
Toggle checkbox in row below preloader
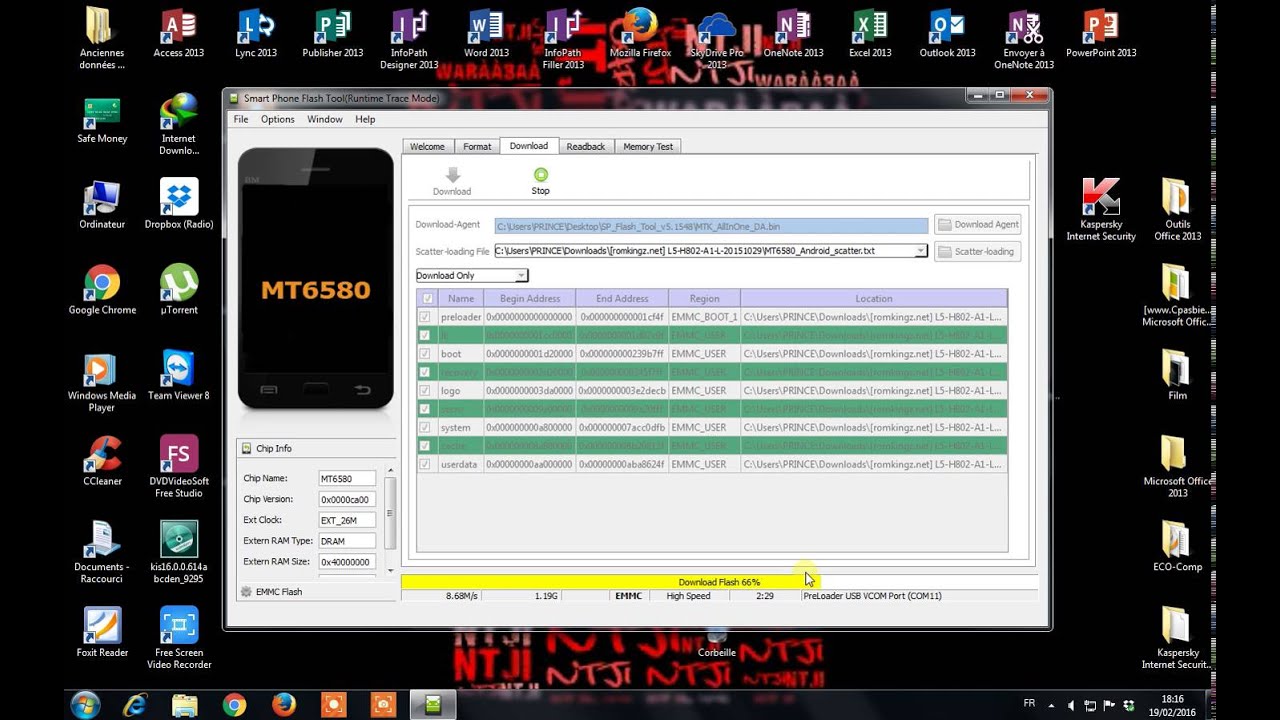tap(425, 335)
